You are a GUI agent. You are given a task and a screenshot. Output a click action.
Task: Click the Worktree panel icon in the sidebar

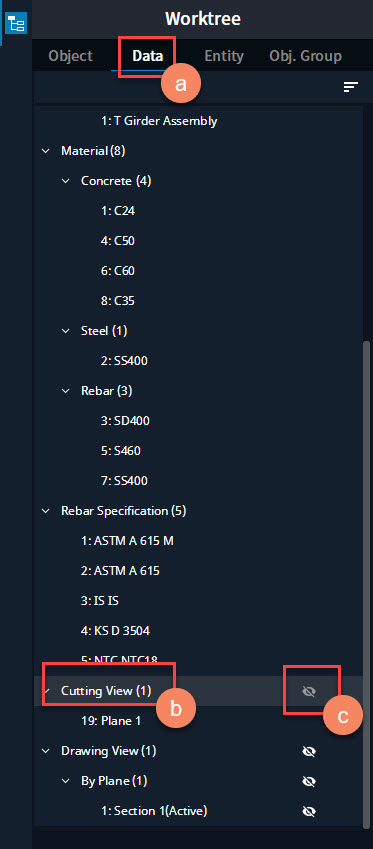coord(16,24)
